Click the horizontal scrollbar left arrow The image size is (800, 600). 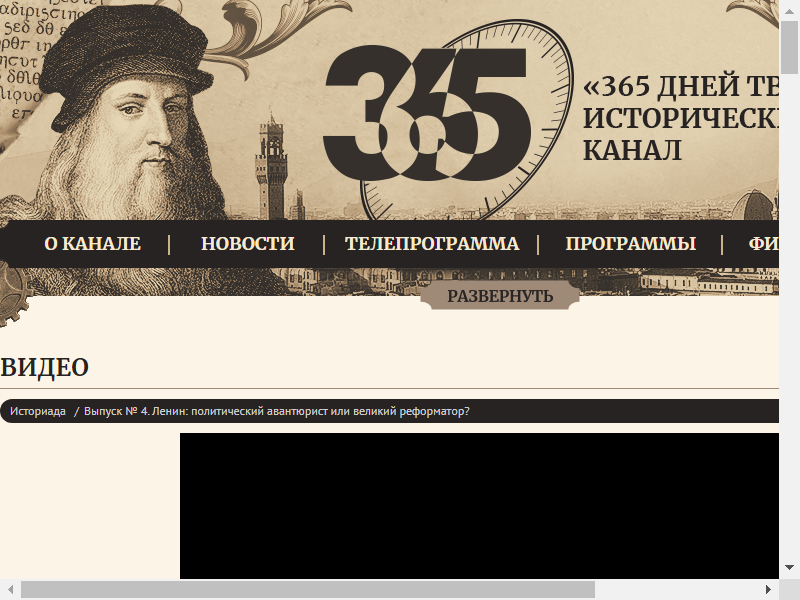click(x=10, y=589)
